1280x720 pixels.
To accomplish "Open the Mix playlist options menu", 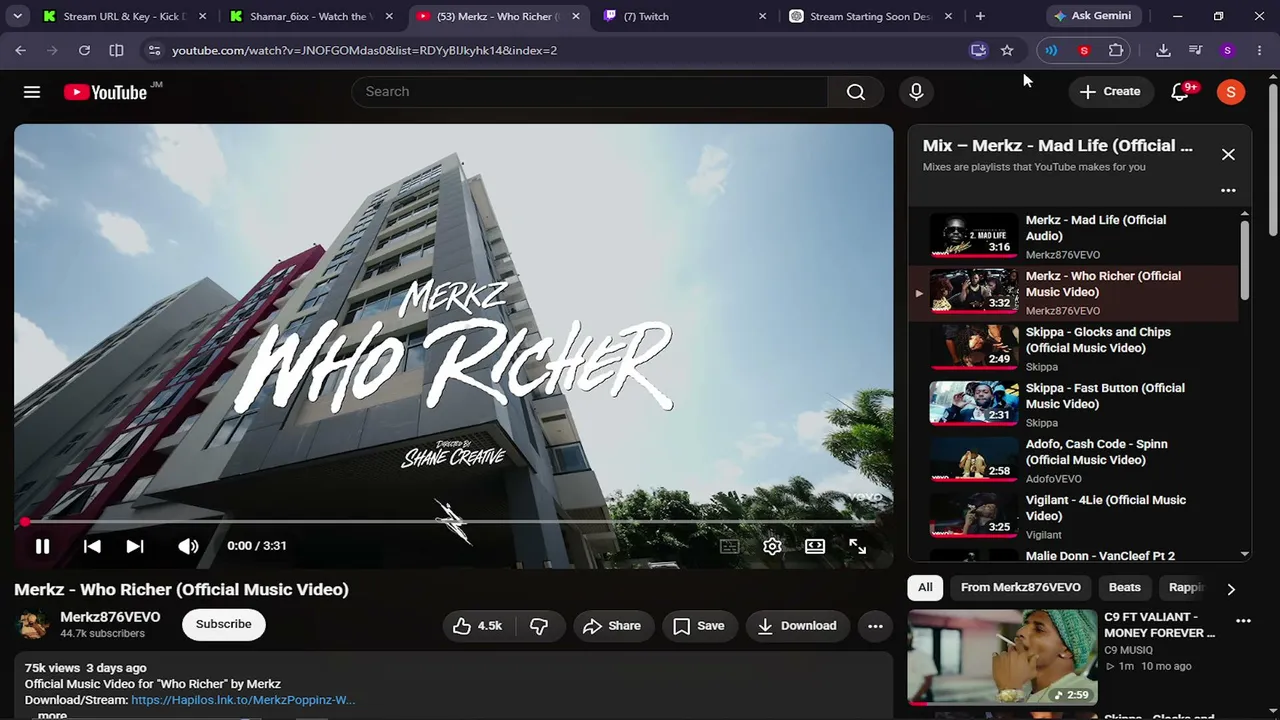I will (1228, 190).
